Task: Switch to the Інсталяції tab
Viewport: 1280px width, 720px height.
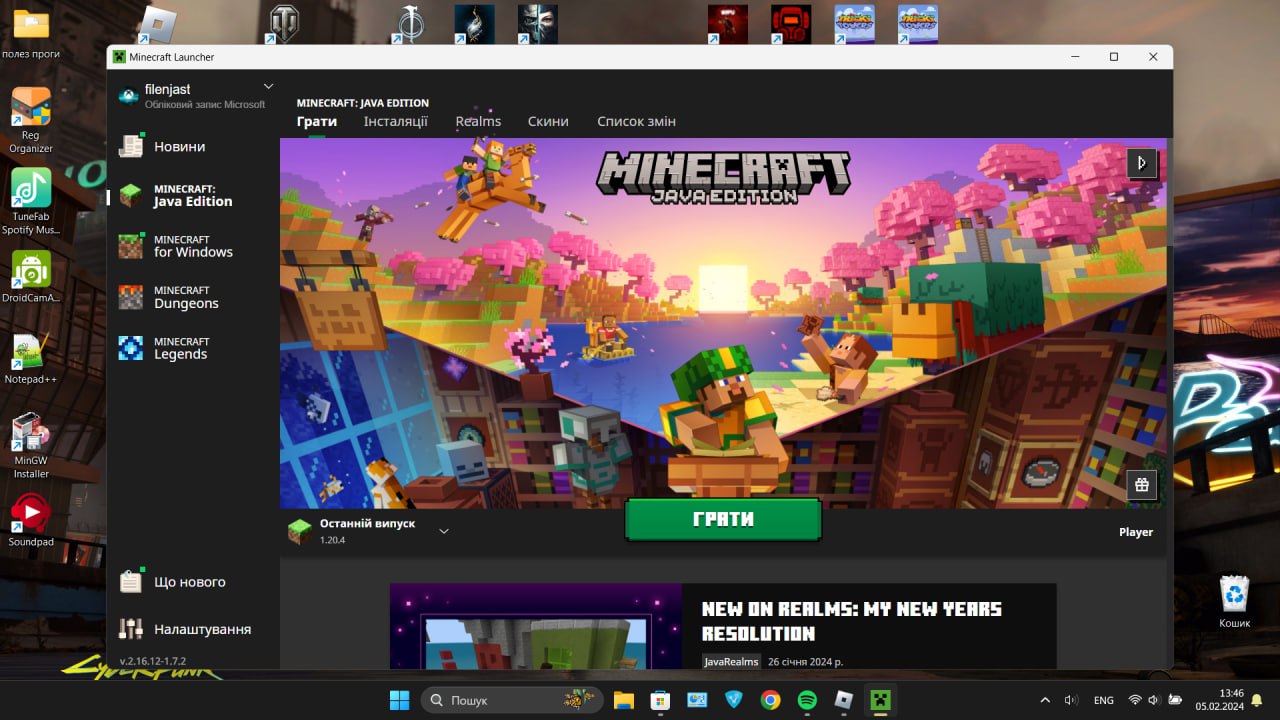Action: [x=396, y=121]
